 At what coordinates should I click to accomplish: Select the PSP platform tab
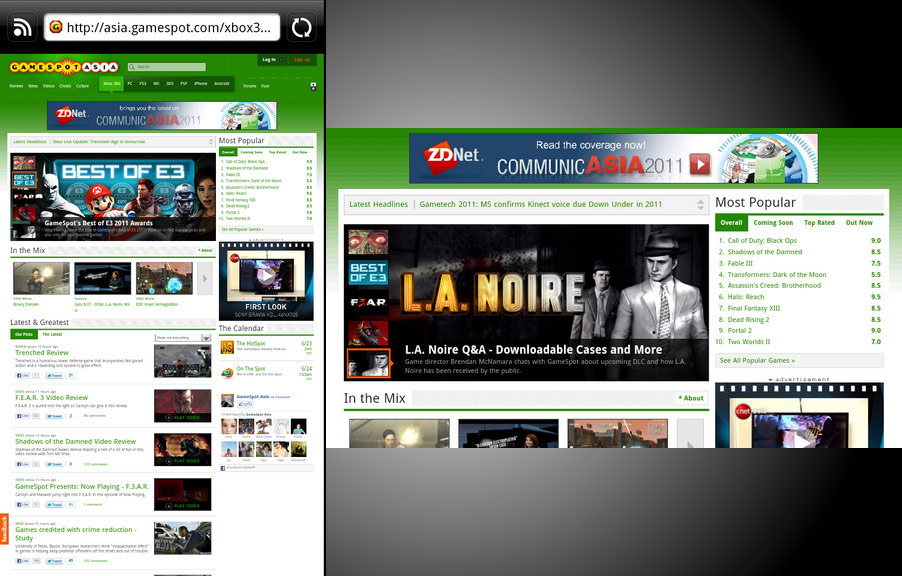184,84
